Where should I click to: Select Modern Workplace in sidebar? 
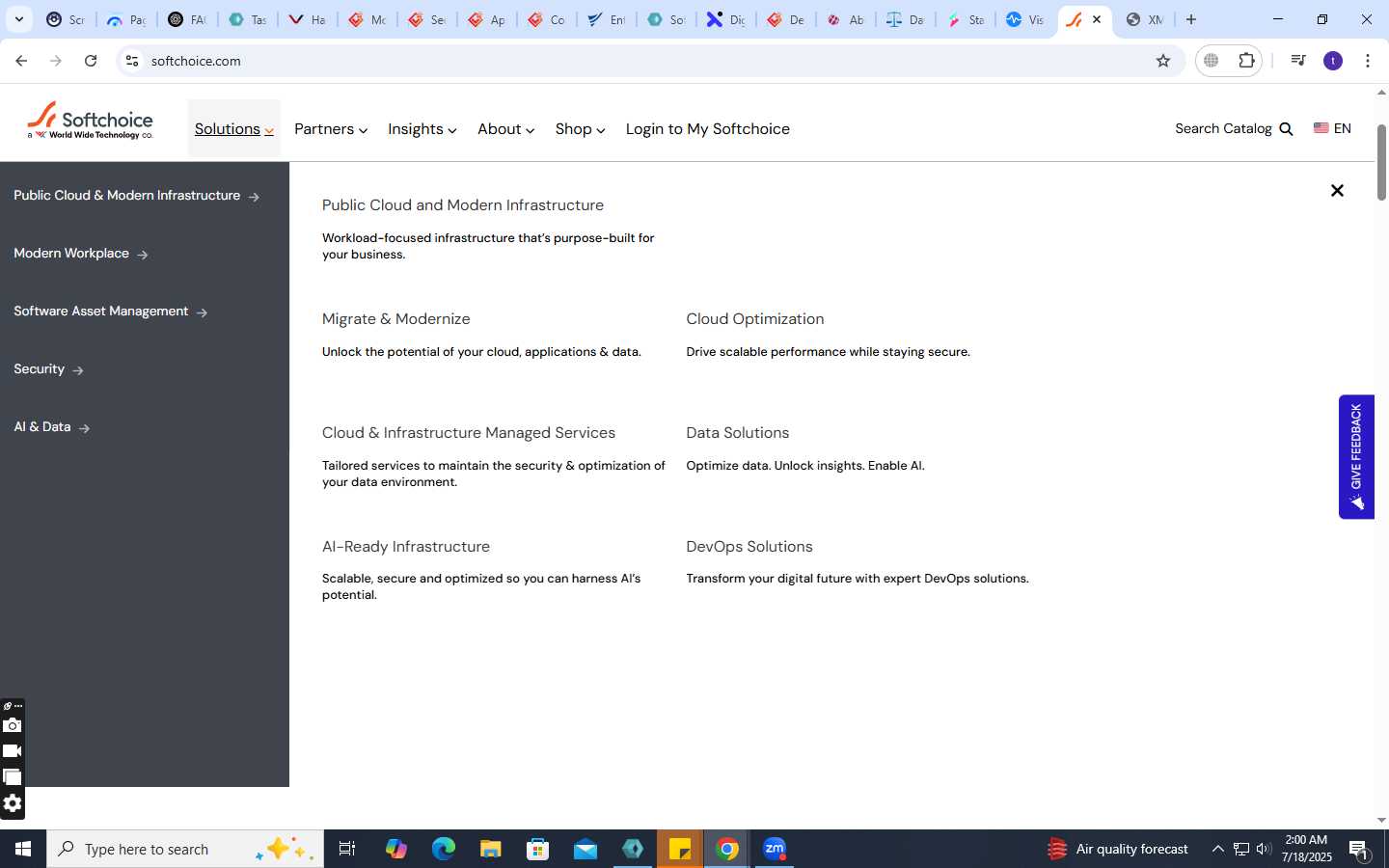click(80, 254)
